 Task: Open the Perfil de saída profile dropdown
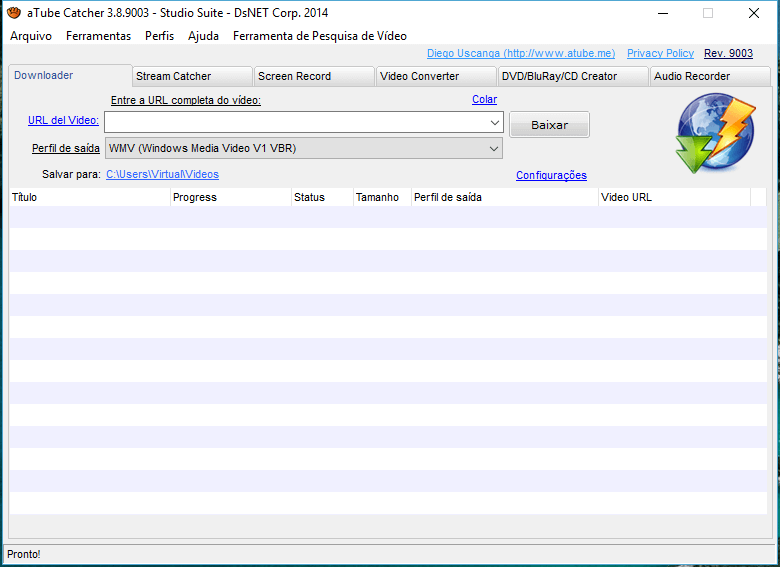point(304,148)
